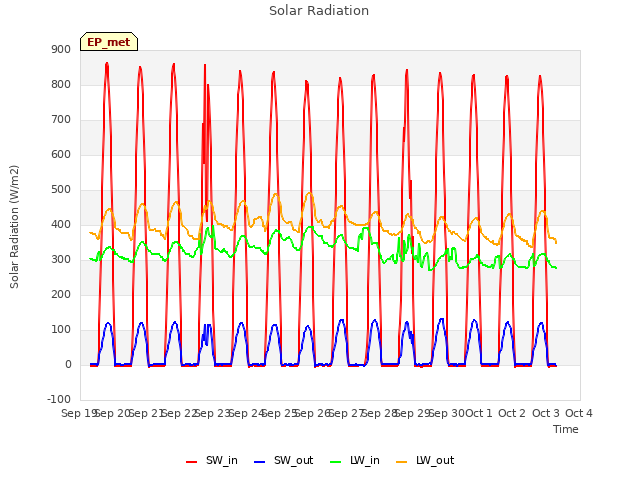The width and height of the screenshot is (640, 480).
Task: Click the 900 y-axis tick label
Action: point(61,50)
